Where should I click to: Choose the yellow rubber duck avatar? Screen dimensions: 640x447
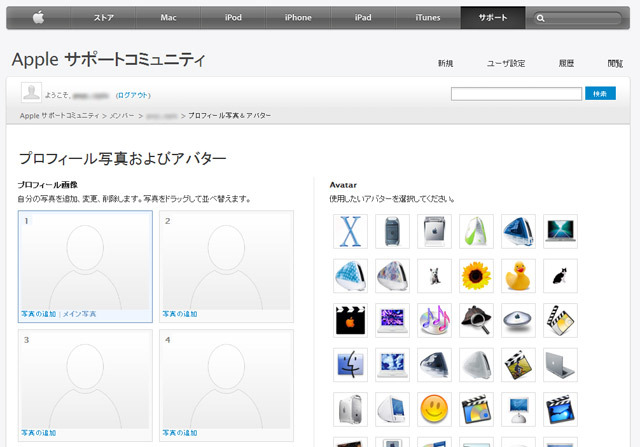click(x=518, y=276)
